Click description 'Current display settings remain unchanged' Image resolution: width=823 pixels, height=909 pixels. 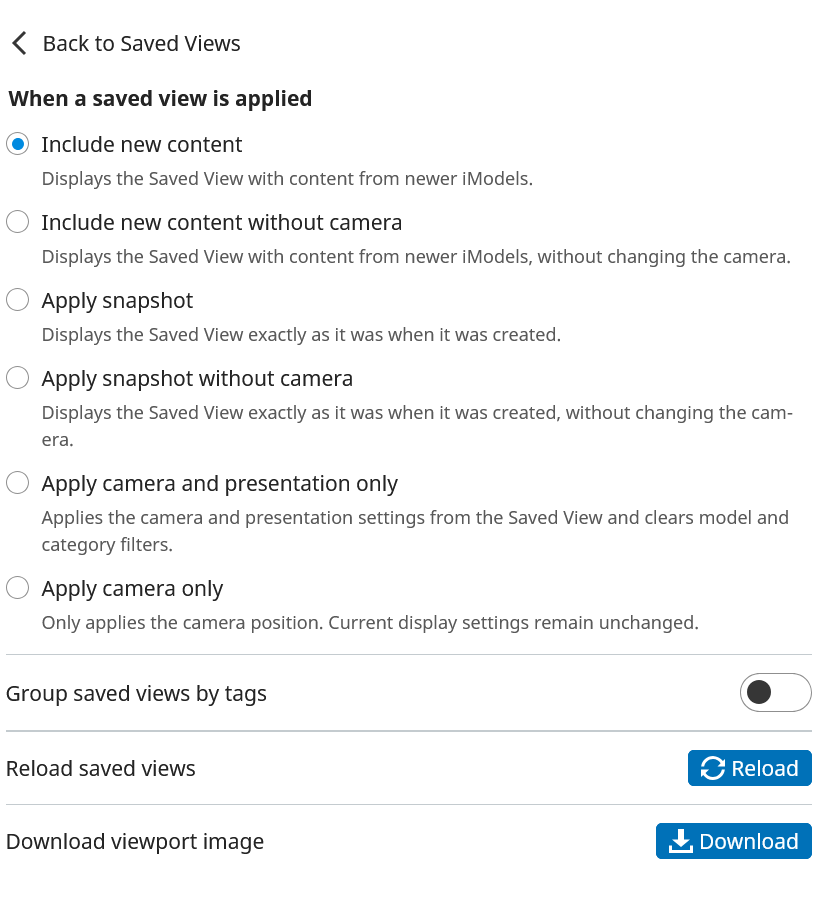pos(369,622)
